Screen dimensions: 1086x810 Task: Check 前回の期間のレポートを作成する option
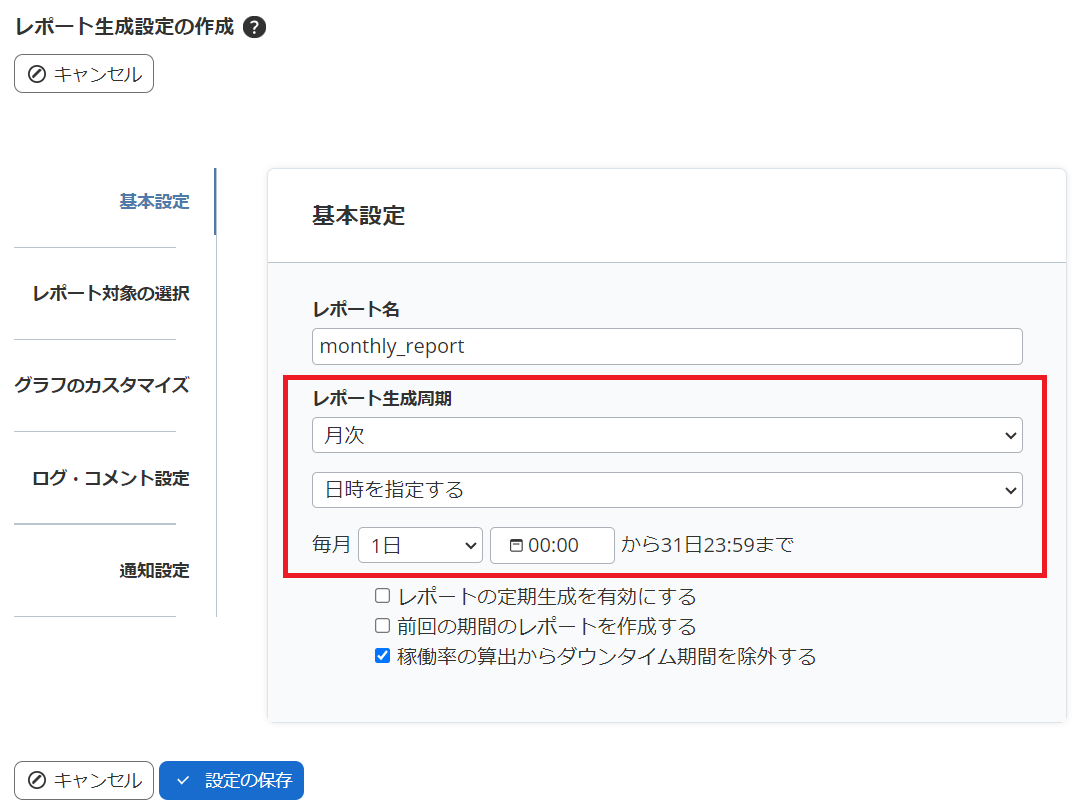(381, 625)
